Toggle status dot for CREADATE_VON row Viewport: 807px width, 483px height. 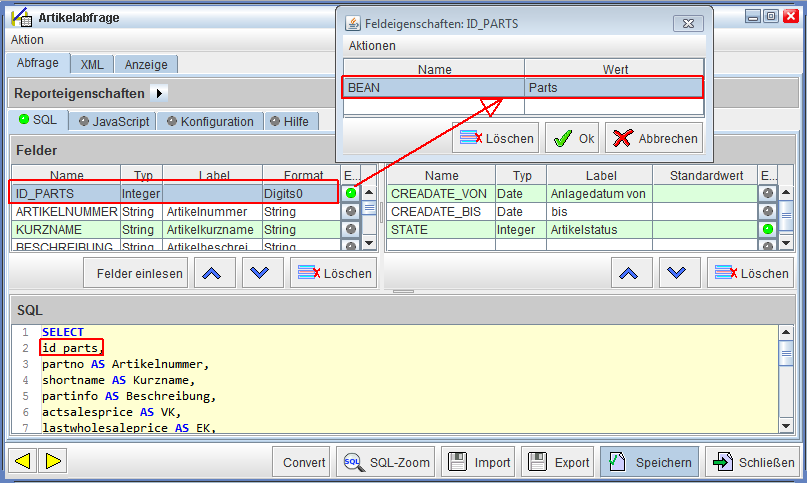click(767, 193)
